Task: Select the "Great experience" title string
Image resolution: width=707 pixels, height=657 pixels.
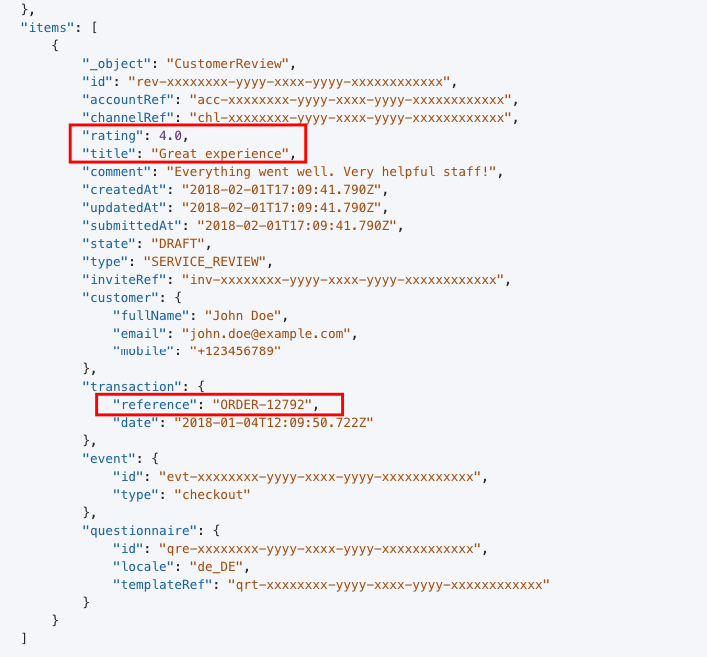Action: tap(220, 154)
